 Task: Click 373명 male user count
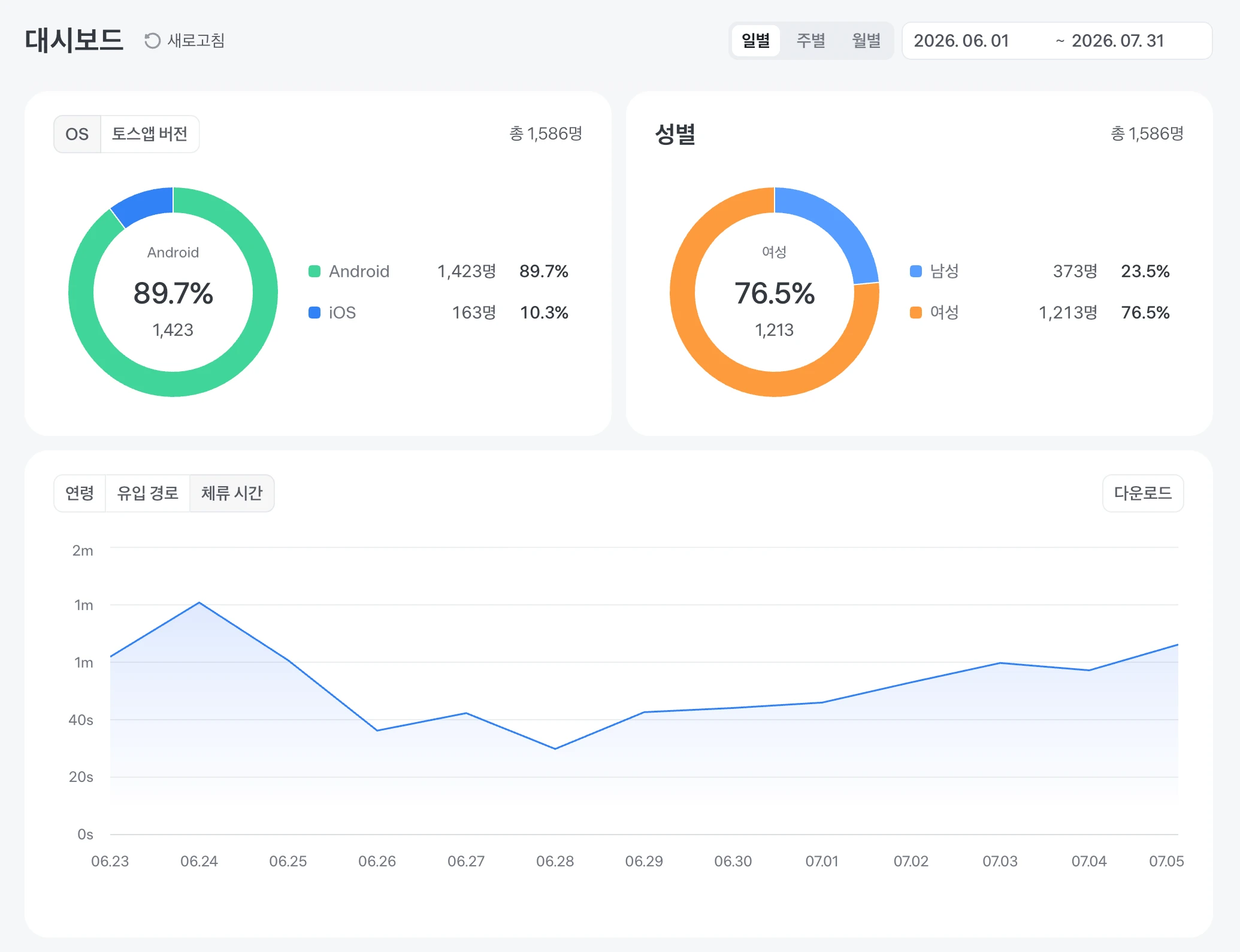coord(1075,271)
